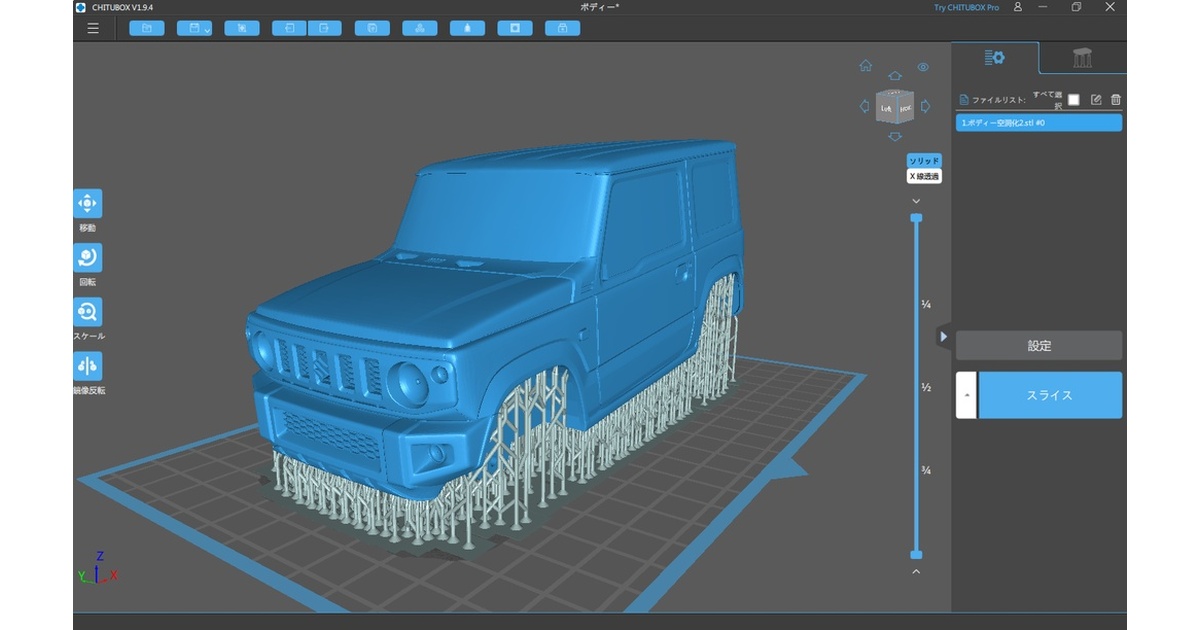Click the スライス slice button
This screenshot has height=630, width=1200.
1050,395
